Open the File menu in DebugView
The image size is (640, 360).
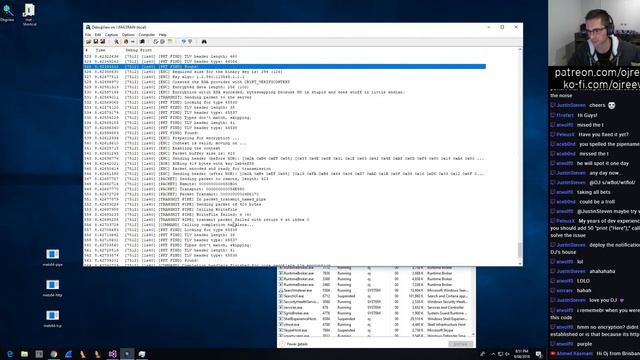click(x=88, y=35)
